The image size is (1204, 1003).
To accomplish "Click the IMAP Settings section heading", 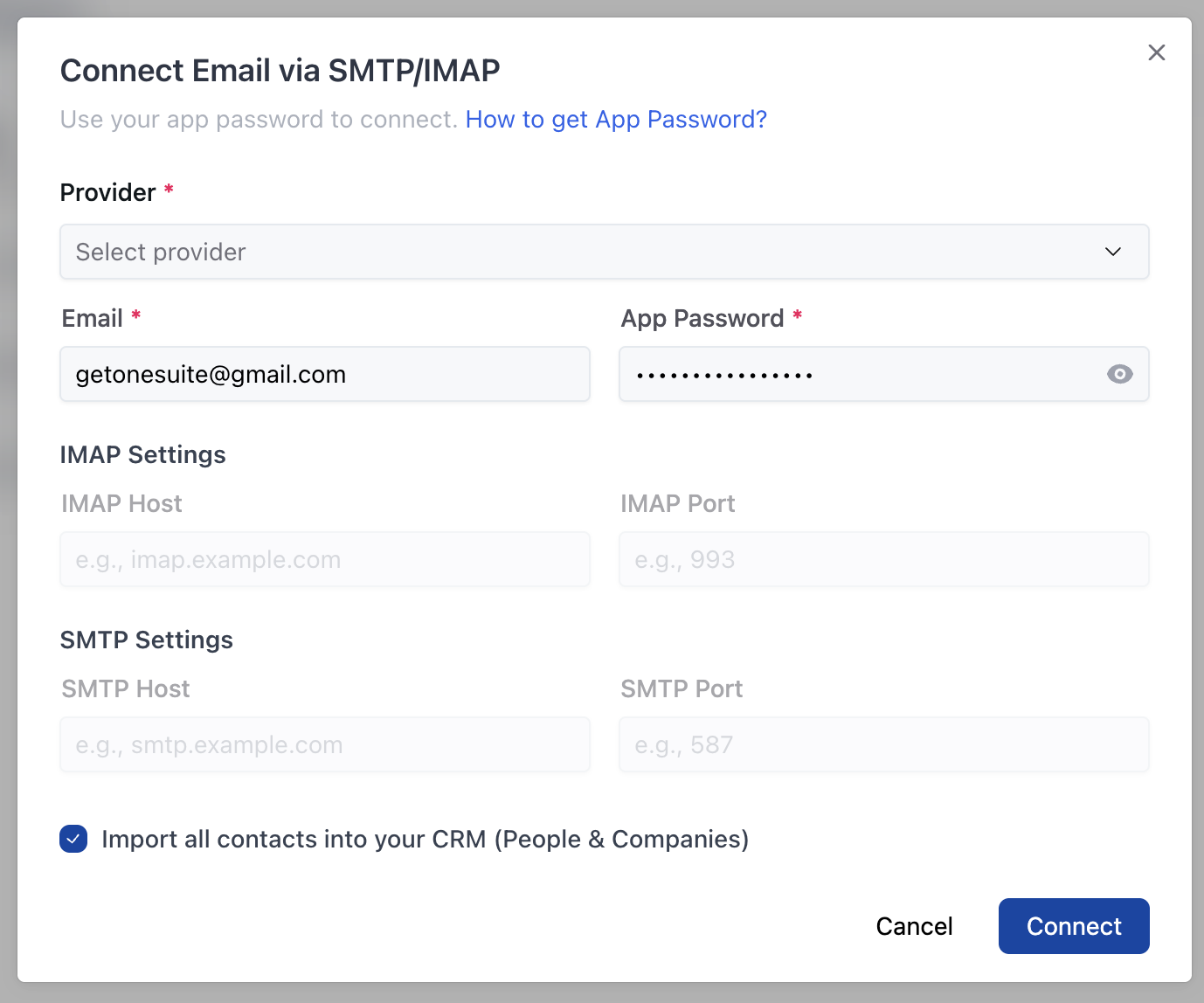I will click(142, 454).
